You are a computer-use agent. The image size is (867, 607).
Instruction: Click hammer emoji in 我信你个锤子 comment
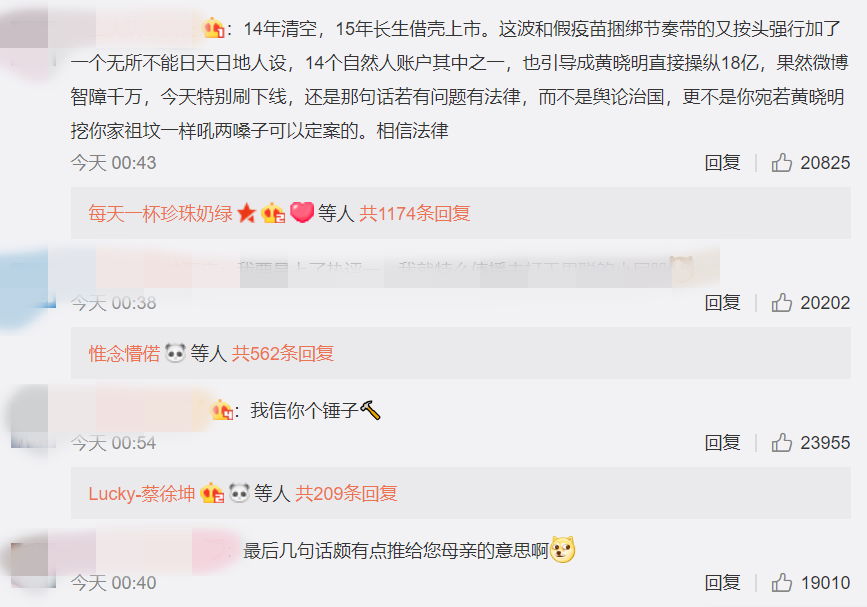click(370, 410)
